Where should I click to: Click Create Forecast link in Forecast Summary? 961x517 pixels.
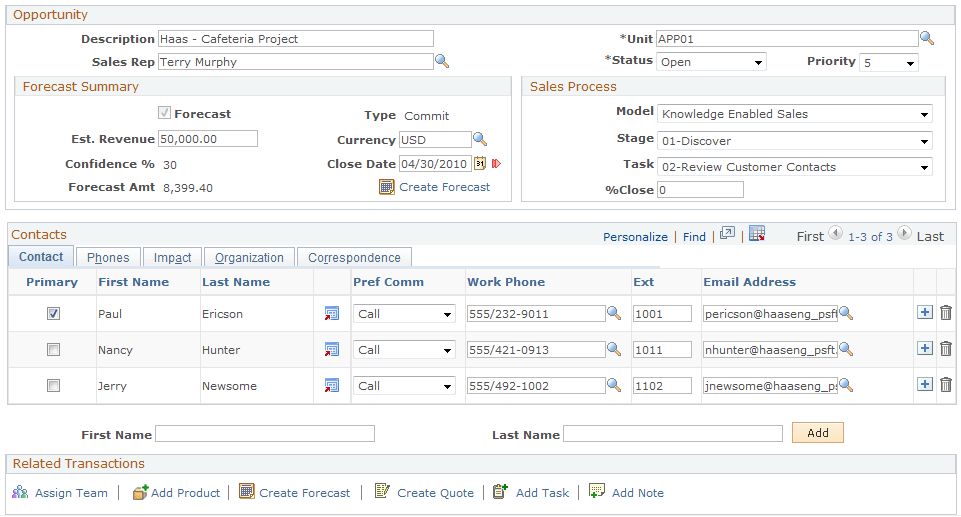444,187
